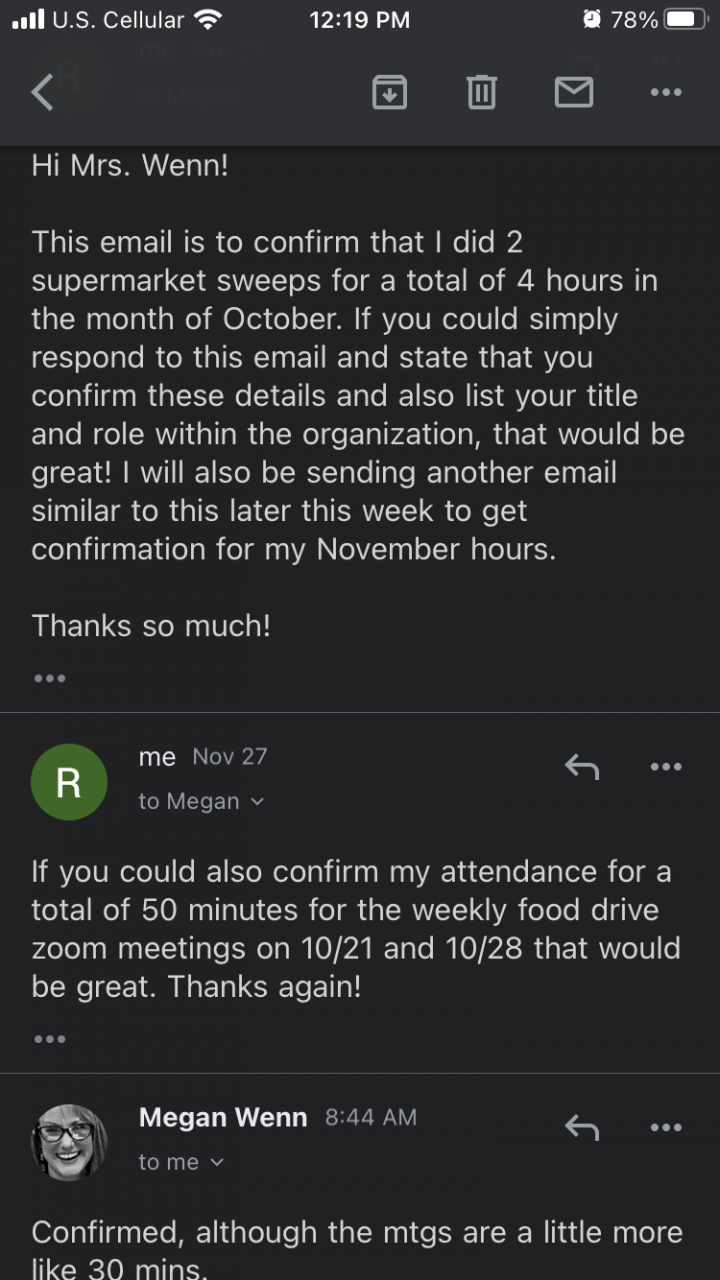Show trimmed content below 'Thanks again!'
This screenshot has height=1280, width=720.
pyautogui.click(x=49, y=1039)
